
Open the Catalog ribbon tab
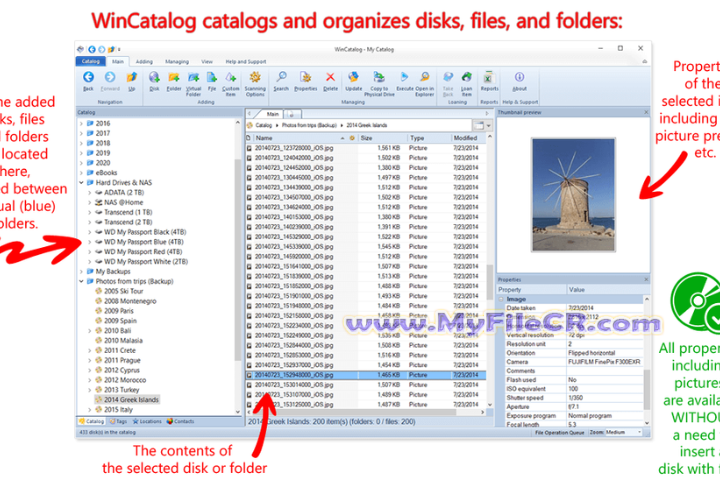coord(90,61)
